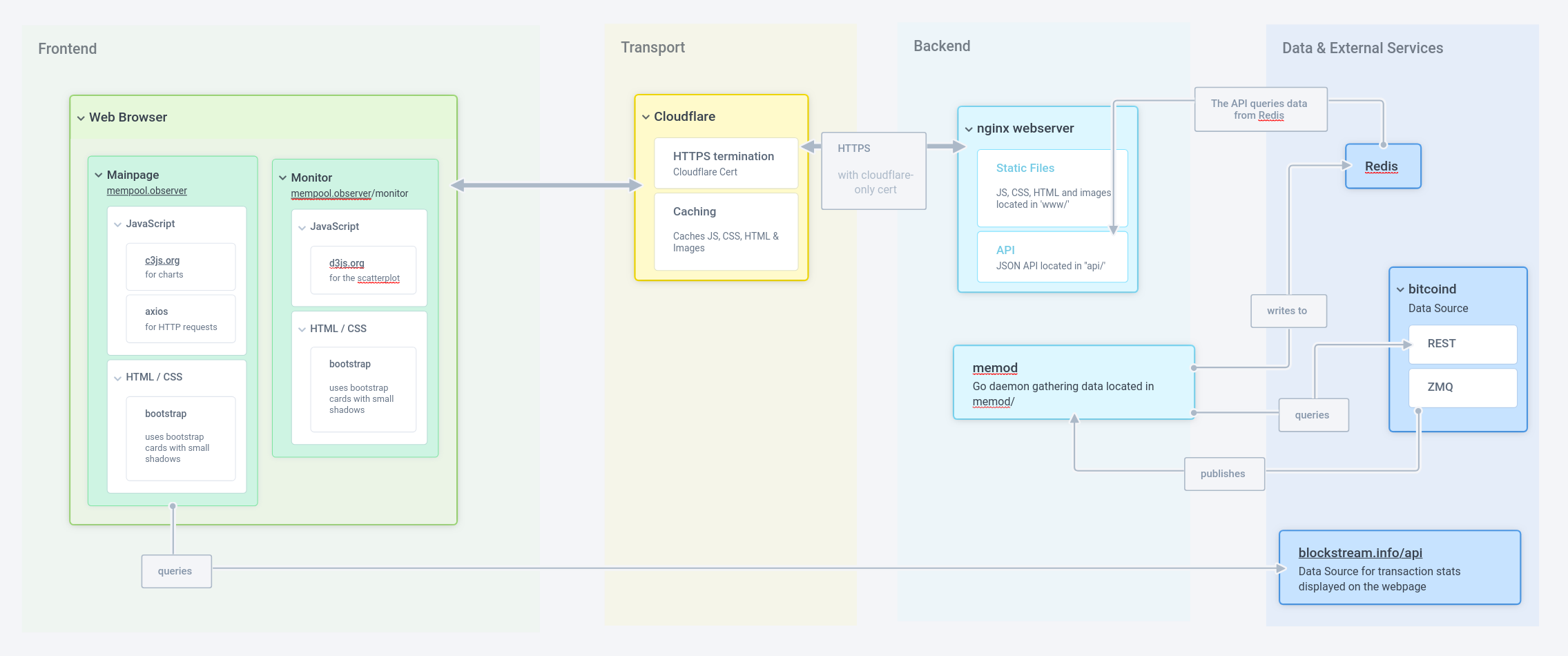Open the mempool.observer link under Mainpage

pos(146,191)
